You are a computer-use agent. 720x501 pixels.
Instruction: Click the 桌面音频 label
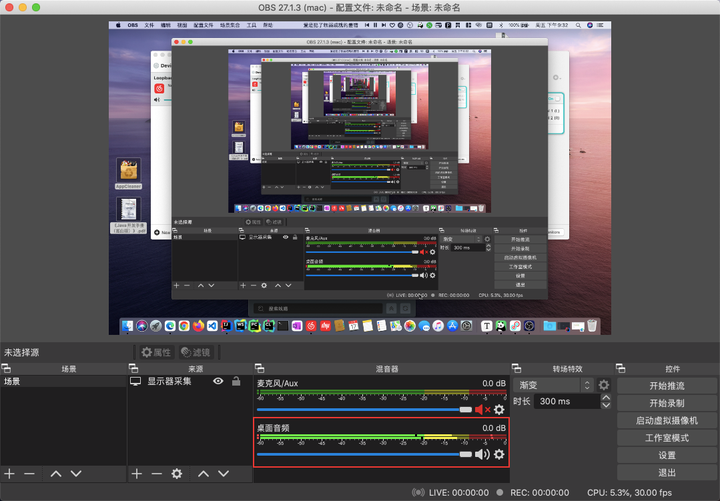pyautogui.click(x=273, y=428)
